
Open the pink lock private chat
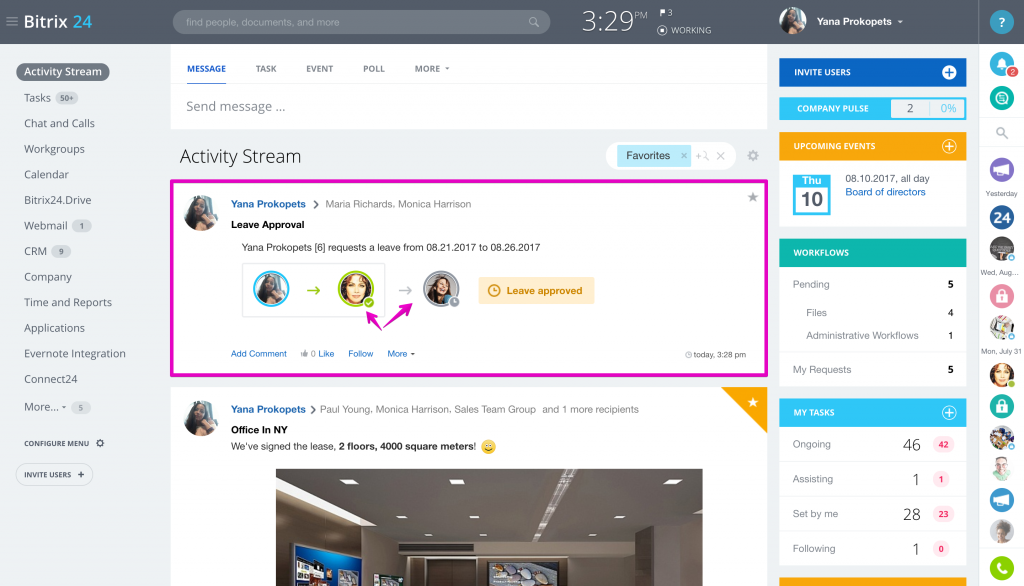[1001, 296]
